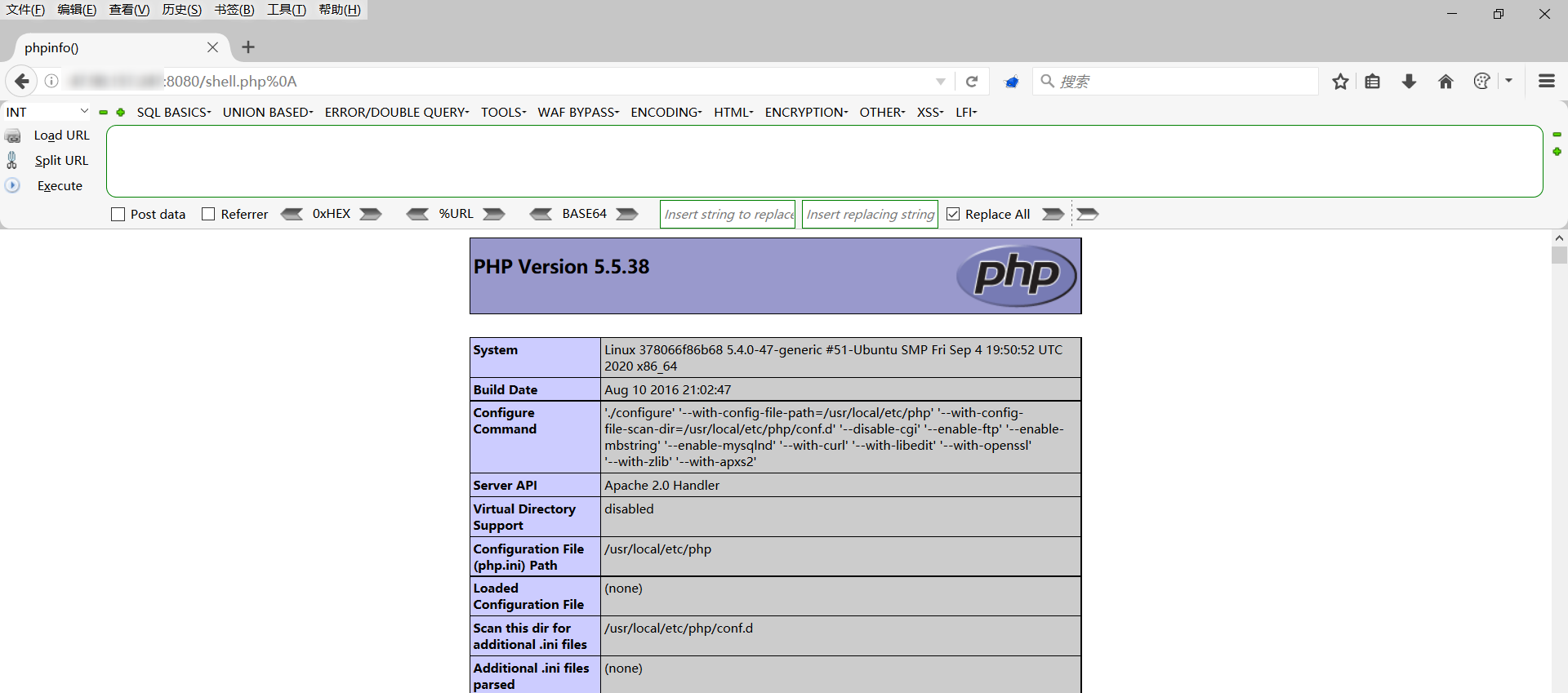This screenshot has width=1568, height=693.
Task: Decode BASE64 with the left arrow
Action: [x=541, y=214]
